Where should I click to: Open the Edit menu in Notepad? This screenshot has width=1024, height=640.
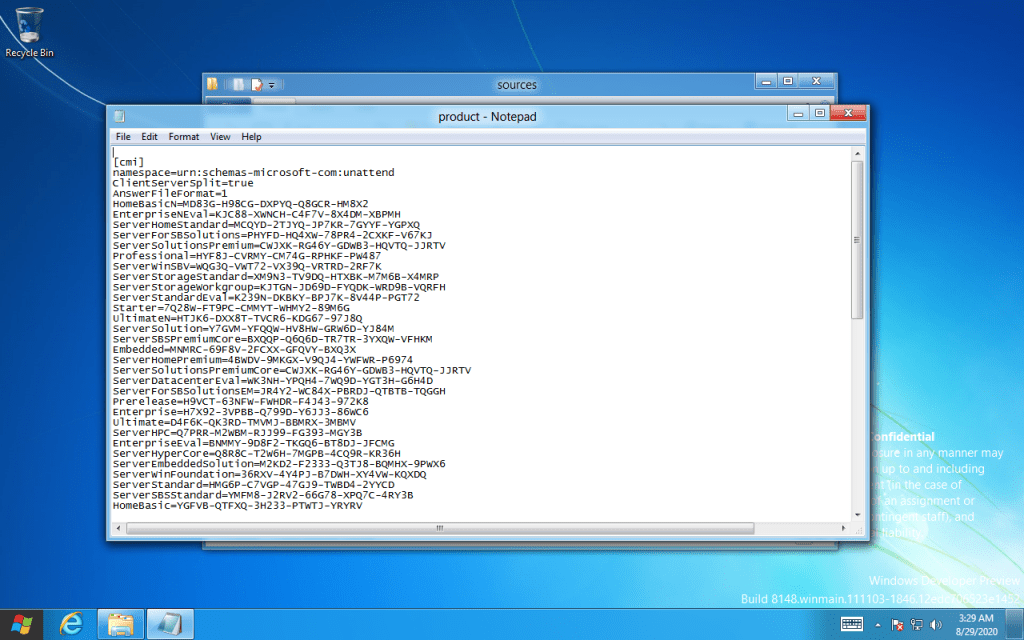tap(149, 137)
